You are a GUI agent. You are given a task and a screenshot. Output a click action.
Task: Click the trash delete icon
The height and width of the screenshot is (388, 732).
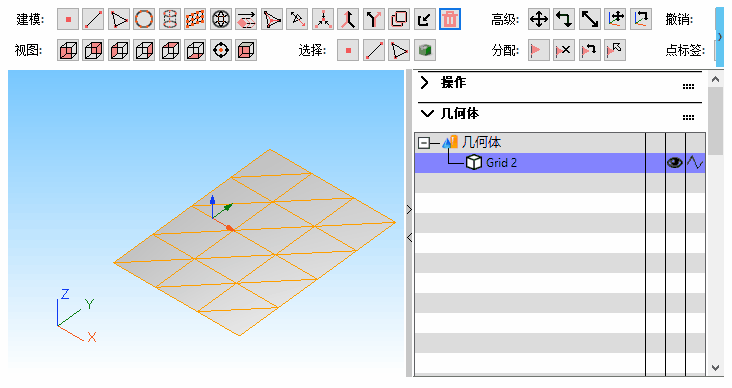[x=450, y=20]
